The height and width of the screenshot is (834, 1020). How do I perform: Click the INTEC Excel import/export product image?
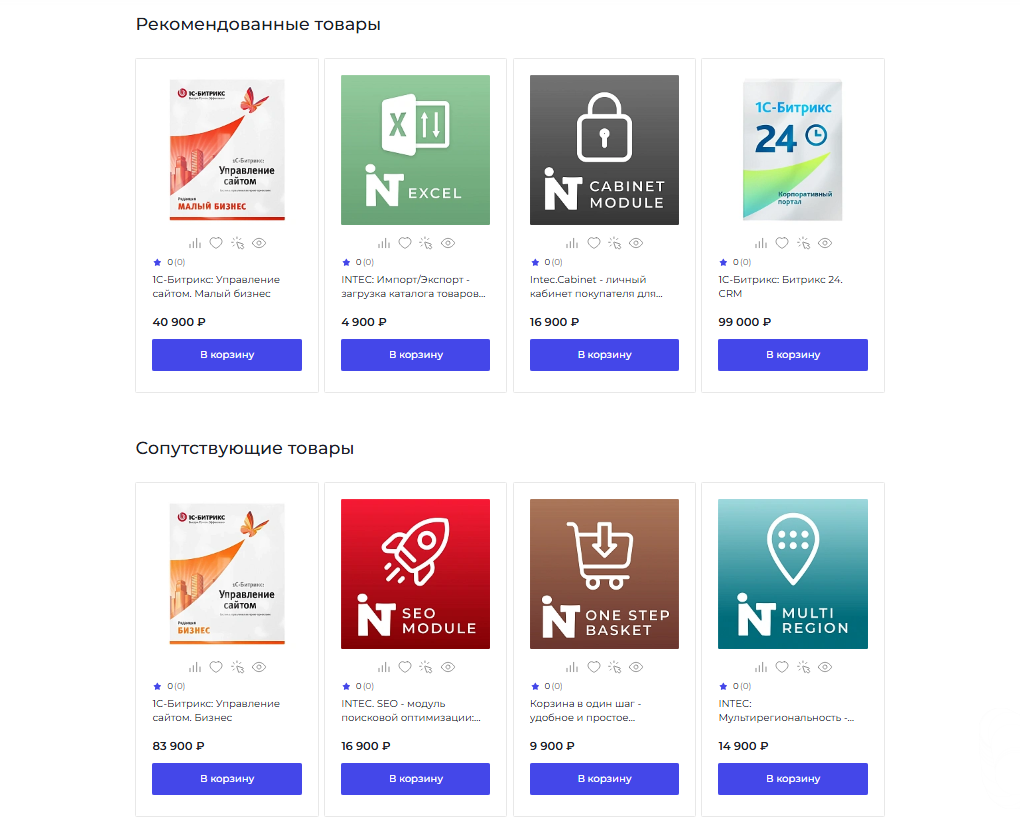click(x=415, y=149)
